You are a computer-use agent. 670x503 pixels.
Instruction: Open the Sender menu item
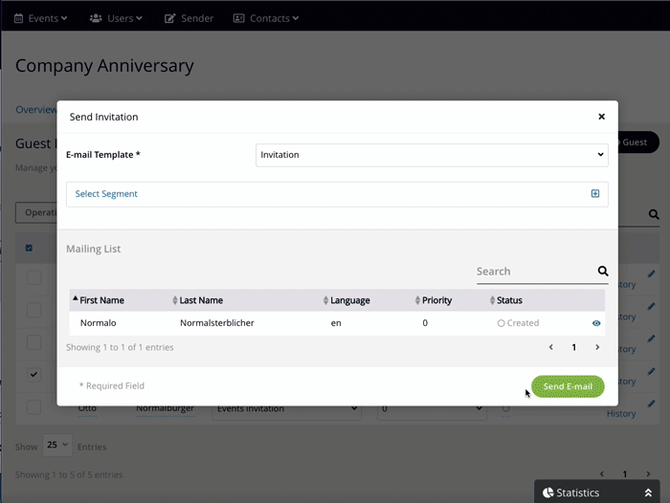[189, 18]
